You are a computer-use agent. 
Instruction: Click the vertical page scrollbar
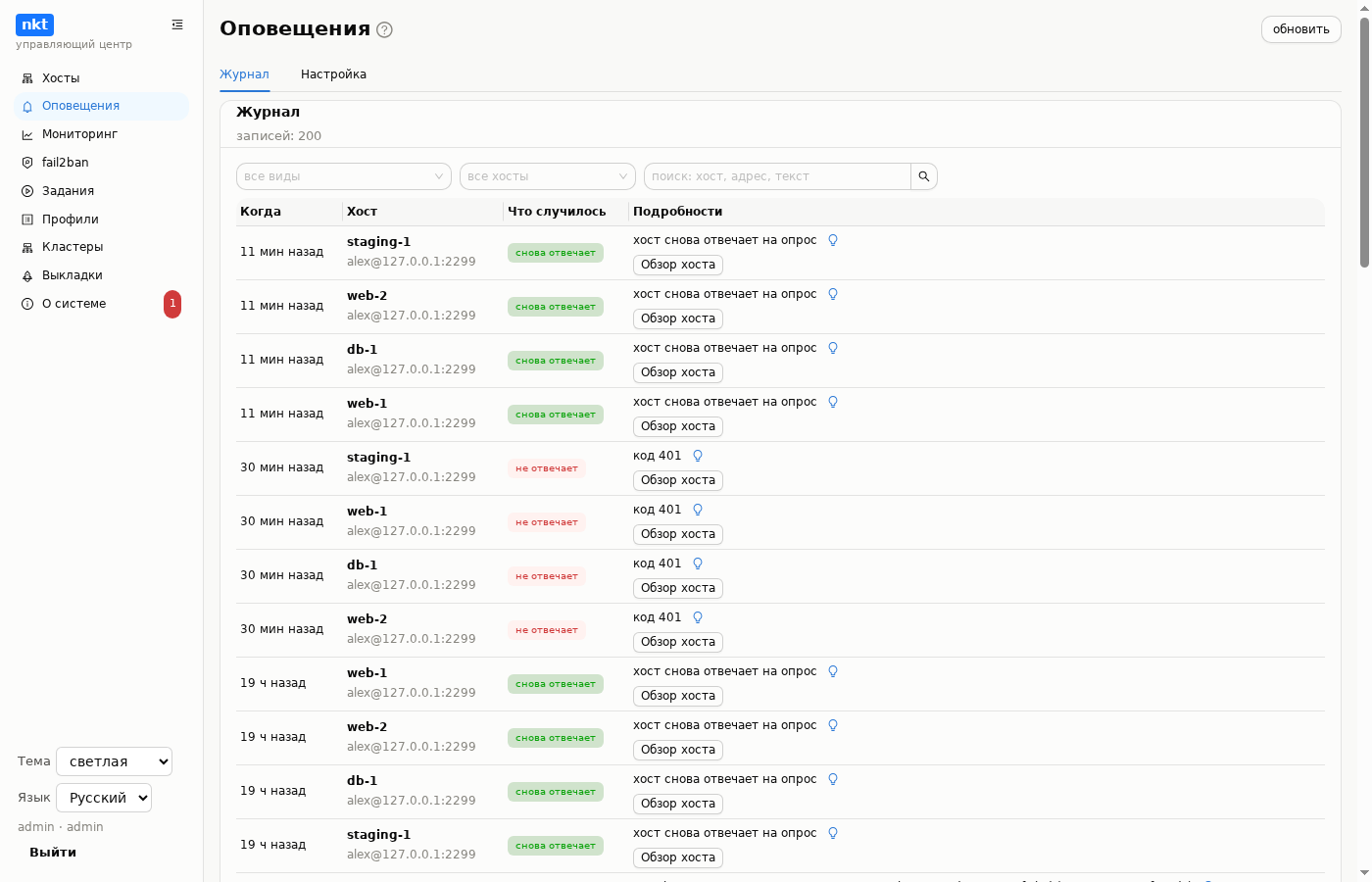(1364, 141)
